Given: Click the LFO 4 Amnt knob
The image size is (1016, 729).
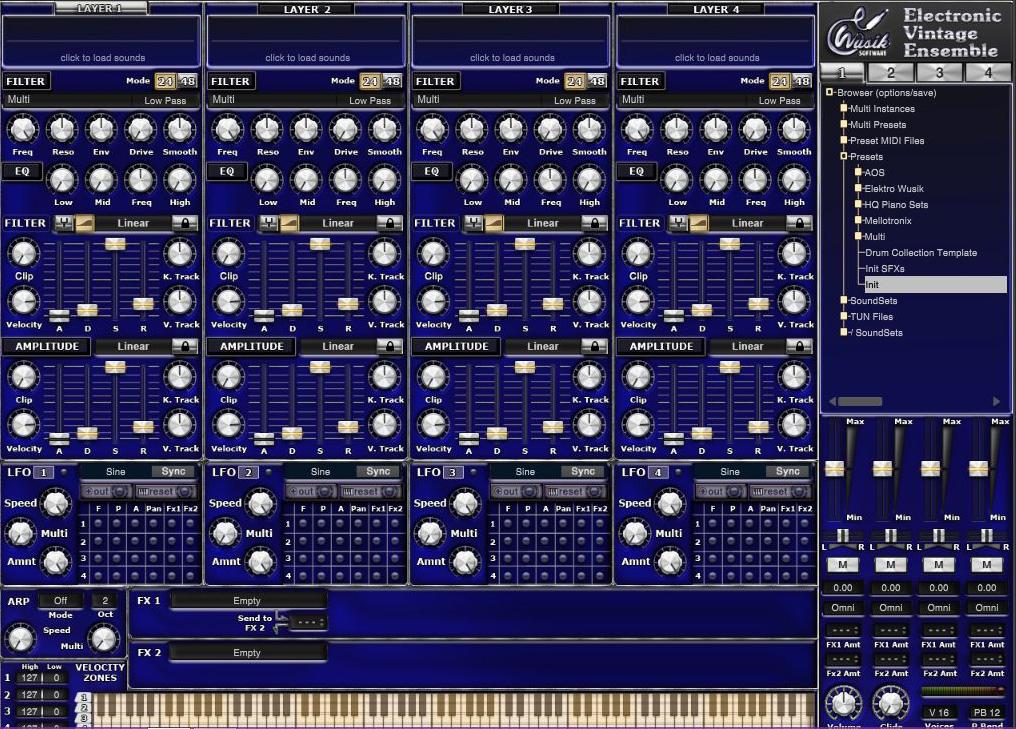Looking at the screenshot, I should pos(670,561).
